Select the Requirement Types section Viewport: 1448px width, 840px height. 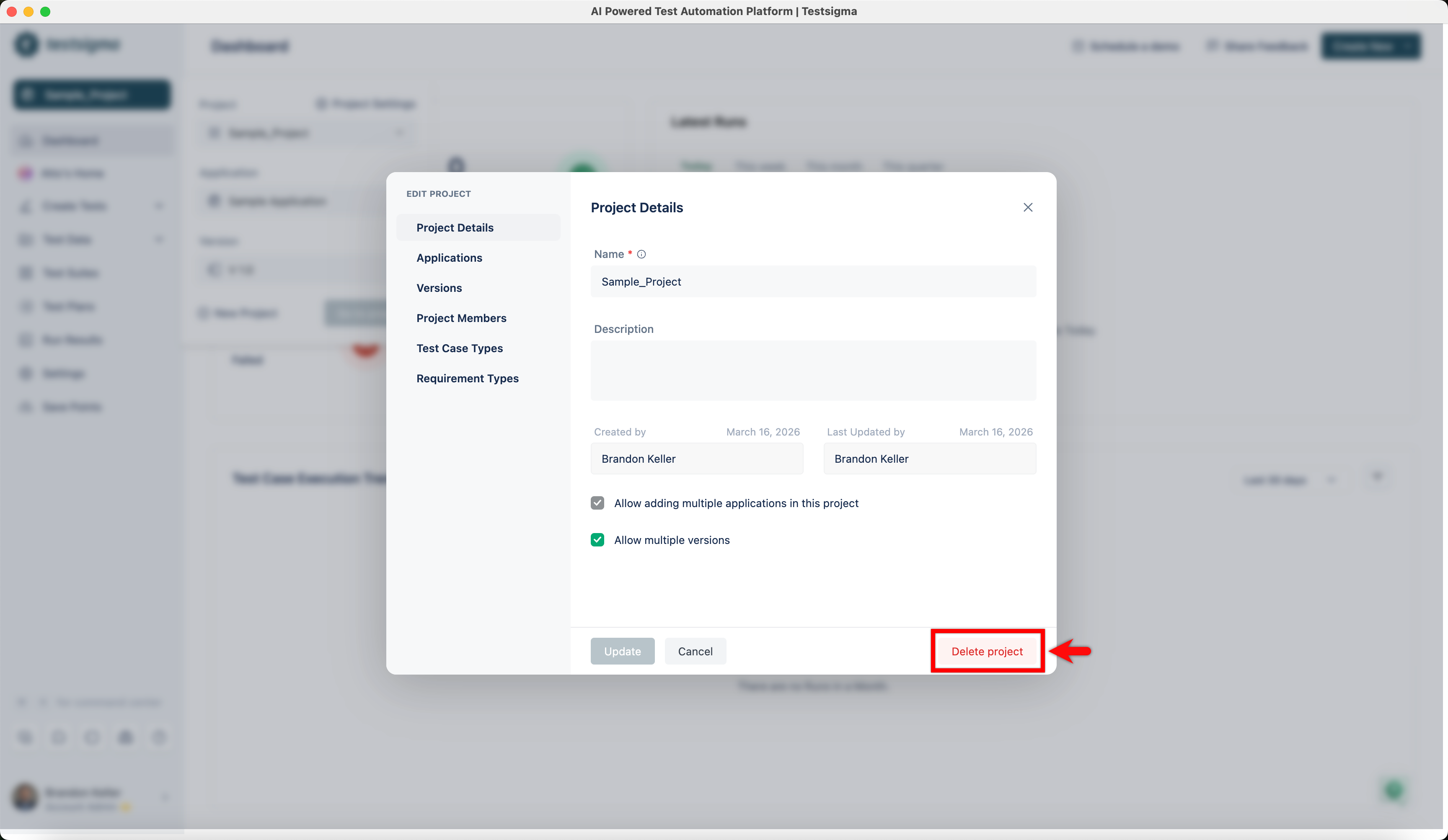467,379
